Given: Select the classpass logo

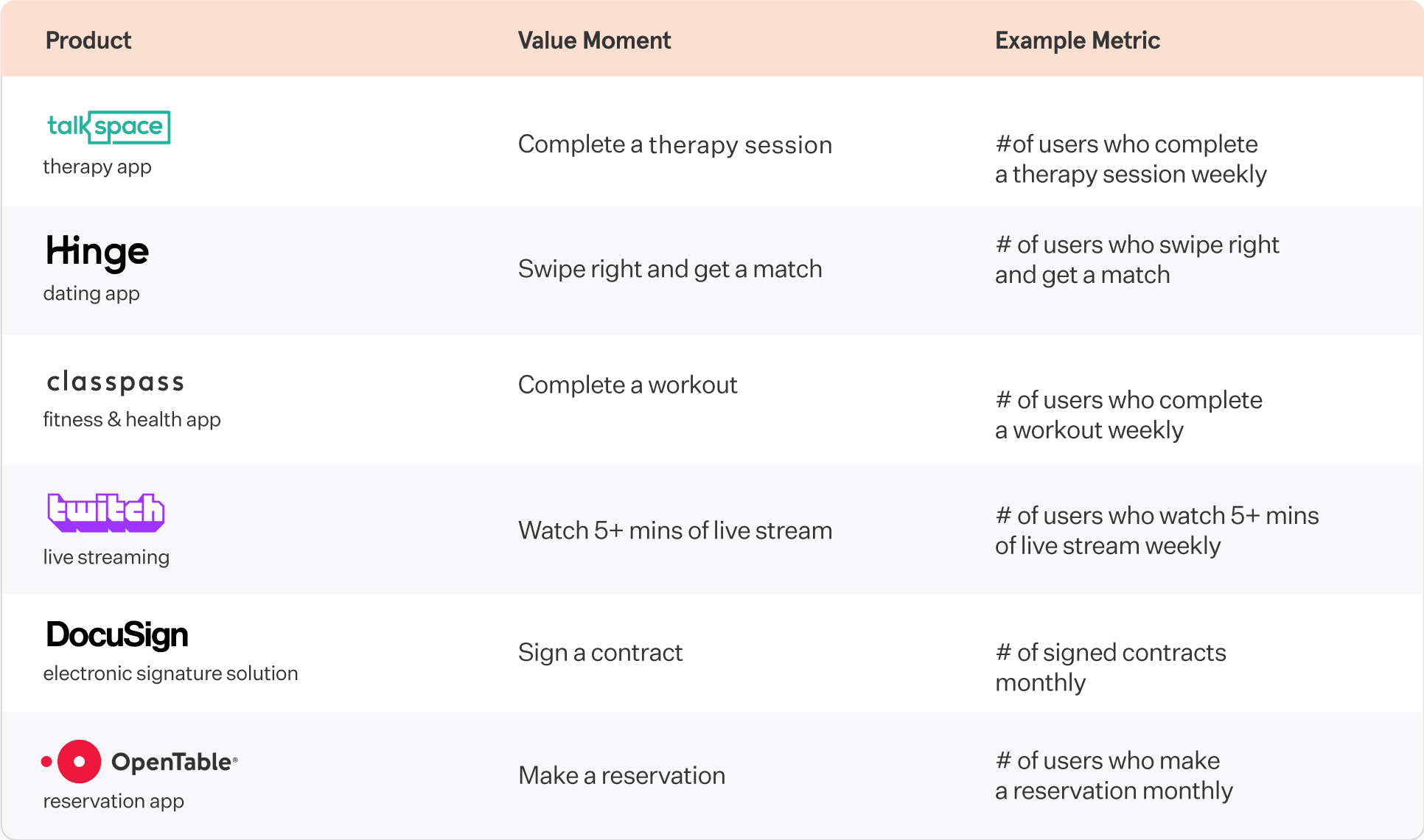Looking at the screenshot, I should [x=115, y=382].
